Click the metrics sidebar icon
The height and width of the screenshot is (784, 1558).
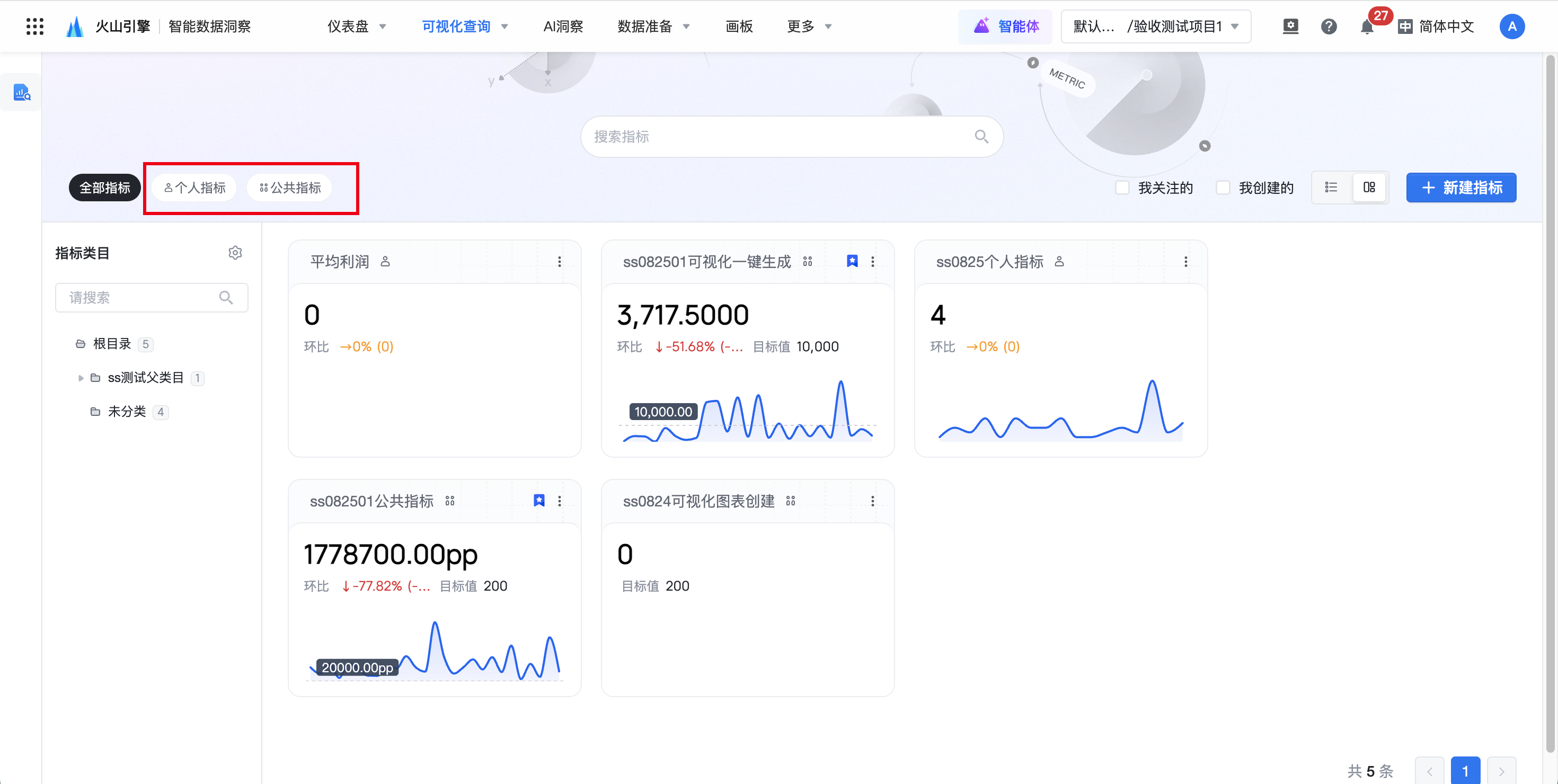(22, 93)
